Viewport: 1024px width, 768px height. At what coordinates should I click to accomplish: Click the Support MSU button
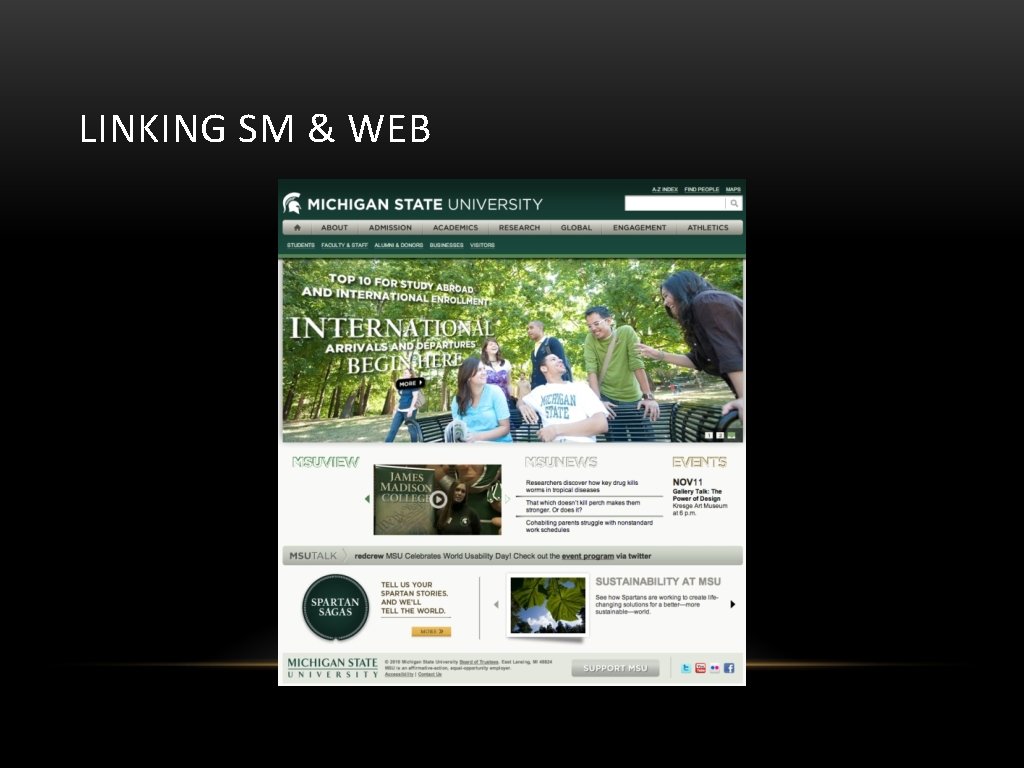[615, 668]
